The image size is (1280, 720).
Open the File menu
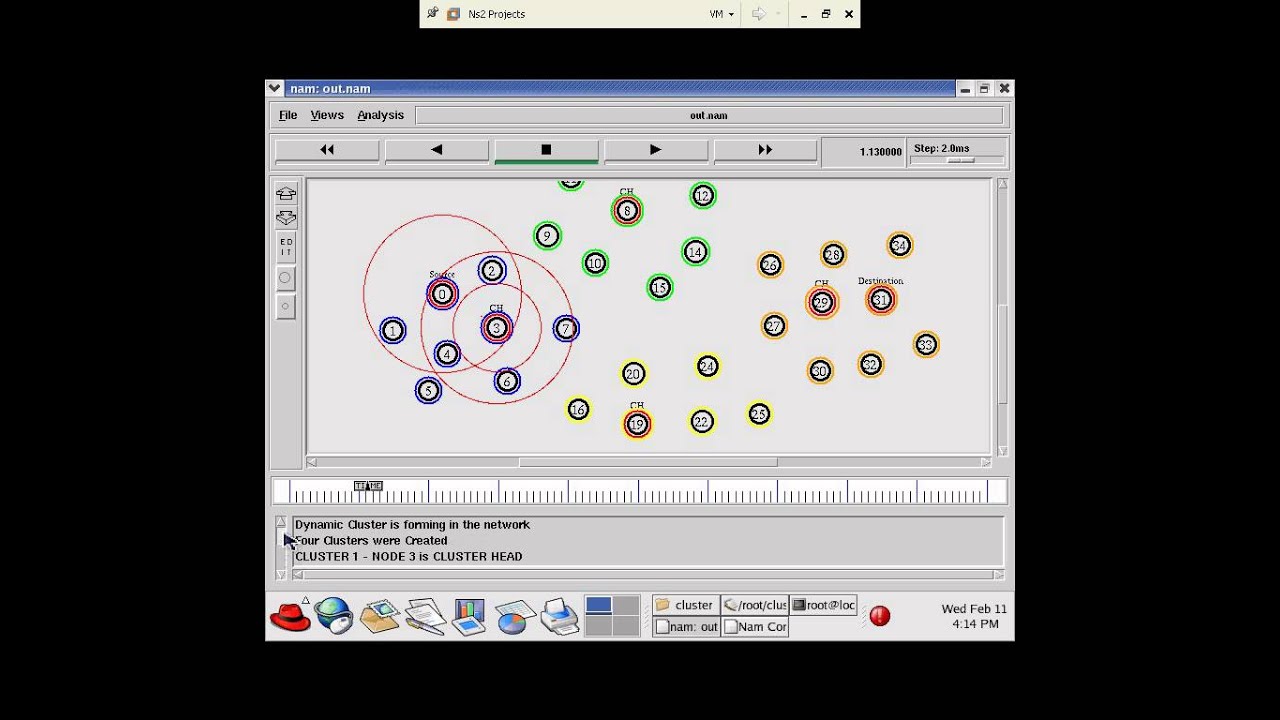pyautogui.click(x=288, y=115)
